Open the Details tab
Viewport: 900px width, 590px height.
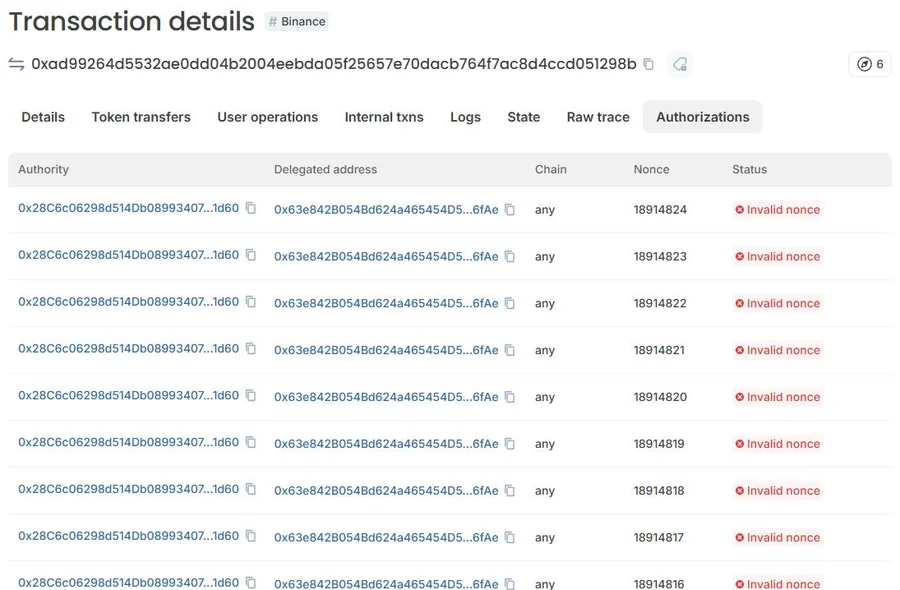pos(43,117)
